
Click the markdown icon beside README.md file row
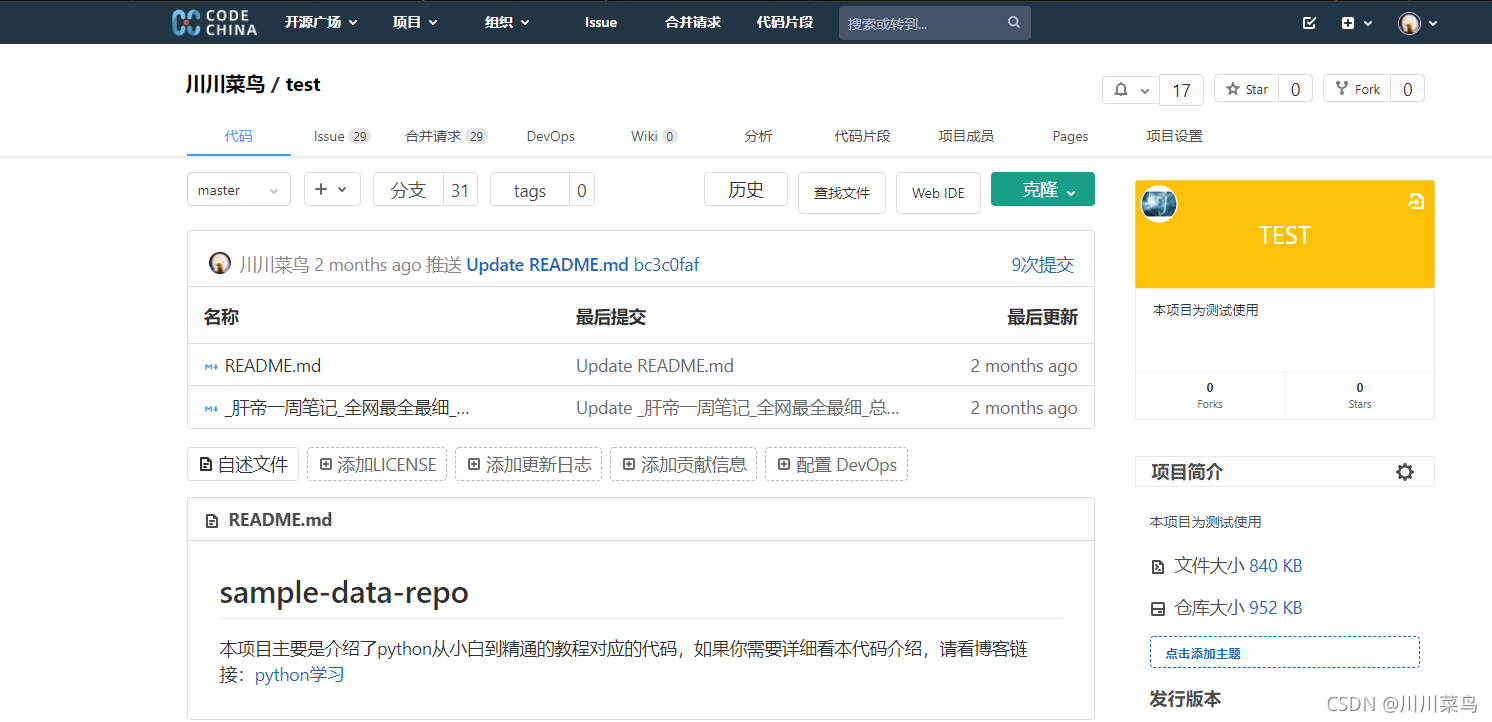coord(211,367)
